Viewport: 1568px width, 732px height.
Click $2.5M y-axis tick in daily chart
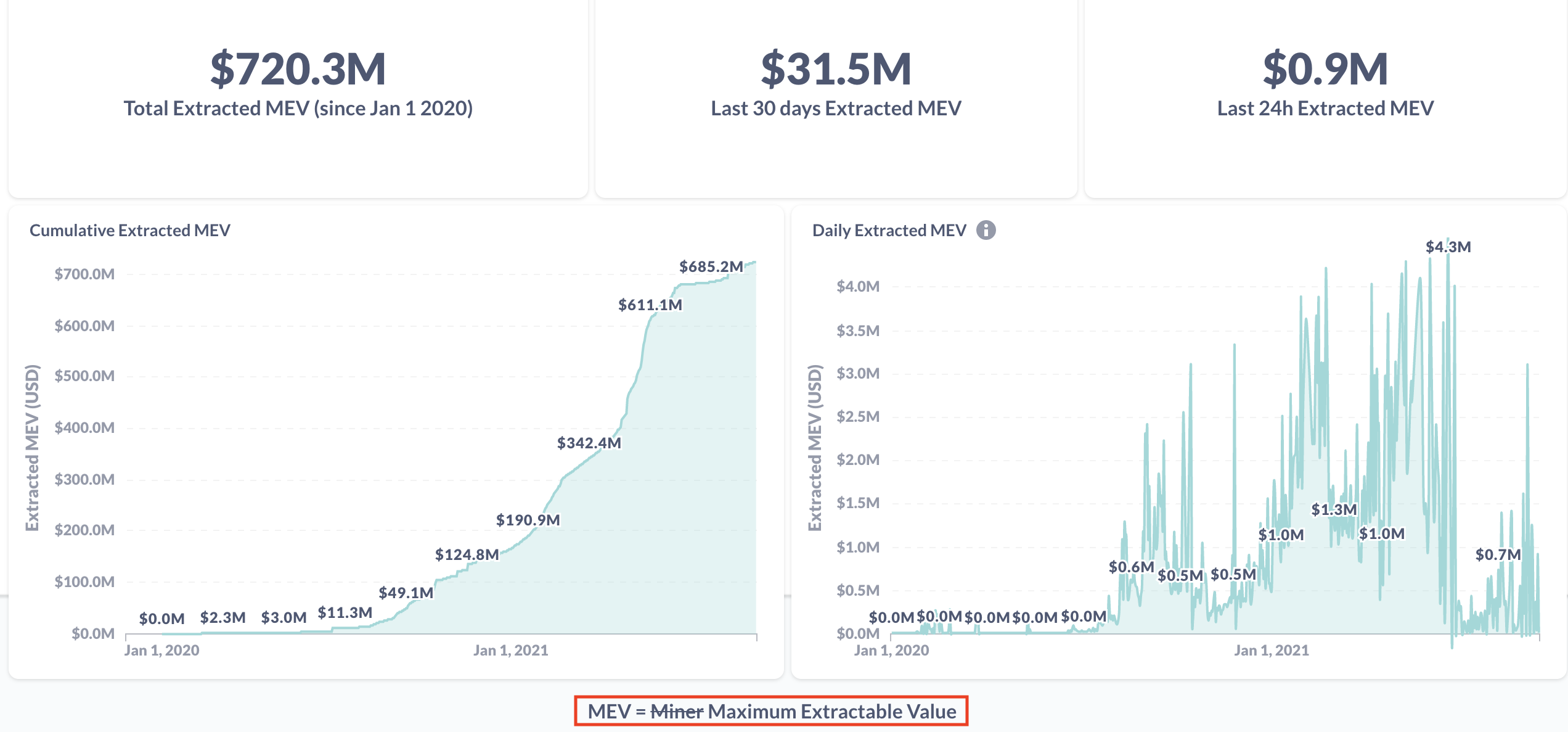(858, 416)
